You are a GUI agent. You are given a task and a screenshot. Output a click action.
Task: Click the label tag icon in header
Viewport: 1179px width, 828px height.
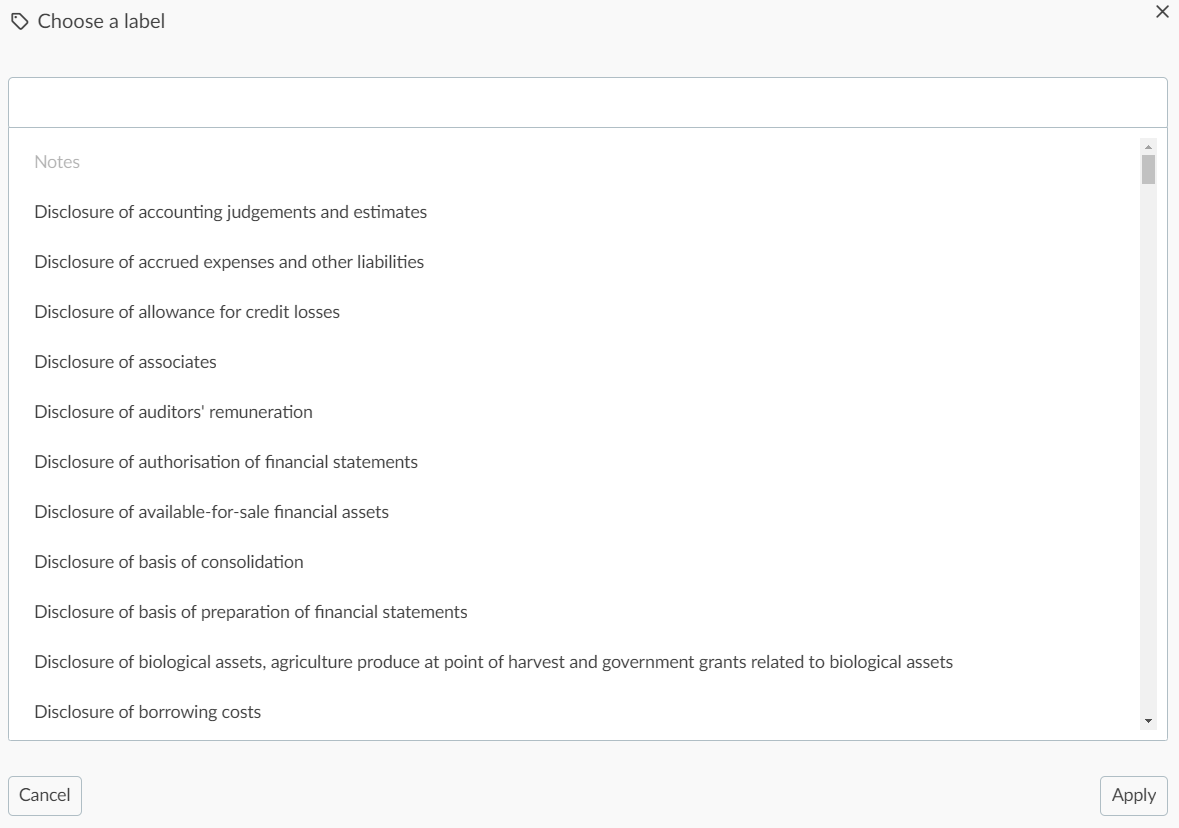point(20,22)
